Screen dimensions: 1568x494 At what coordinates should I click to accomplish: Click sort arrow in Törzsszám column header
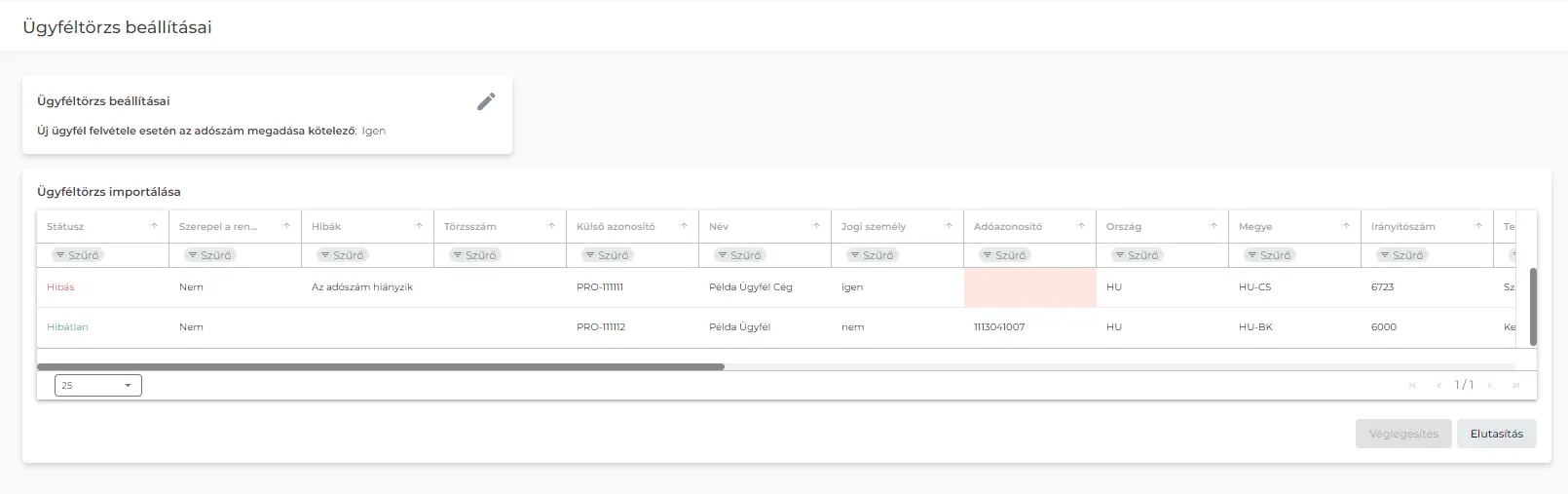(551, 226)
